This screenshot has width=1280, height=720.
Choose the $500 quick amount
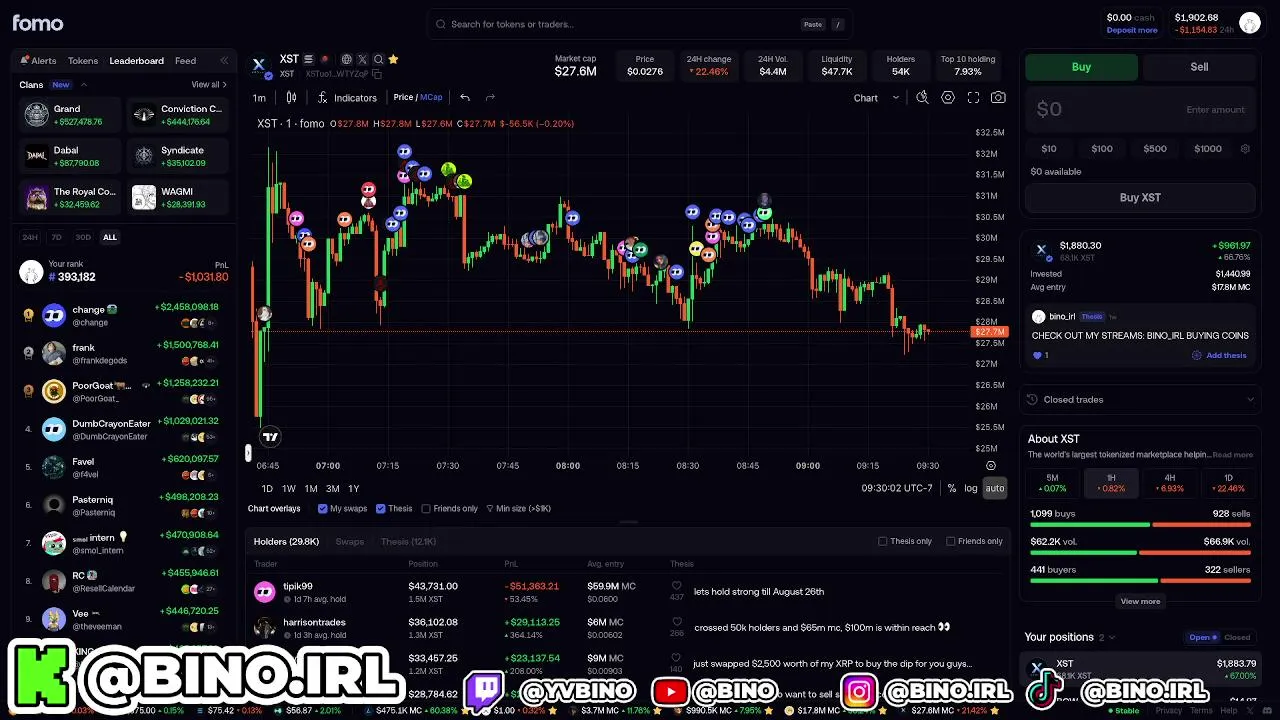coord(1155,149)
